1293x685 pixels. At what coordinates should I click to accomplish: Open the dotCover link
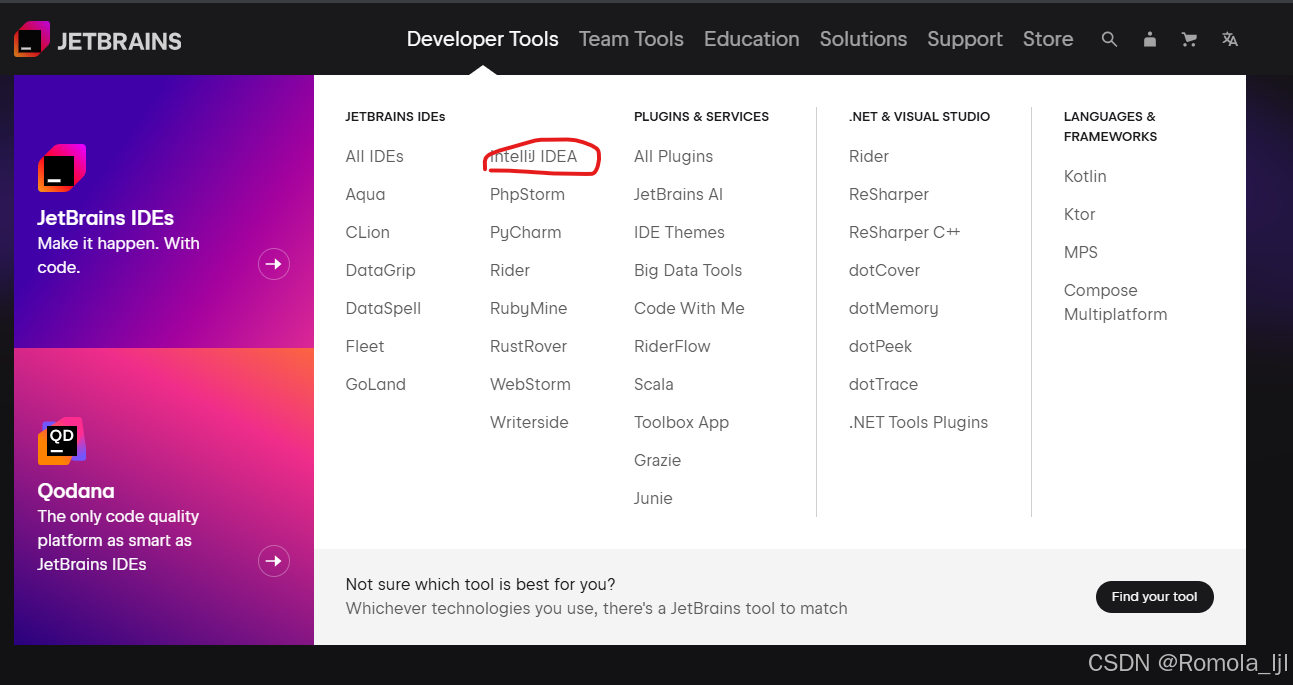(x=885, y=270)
